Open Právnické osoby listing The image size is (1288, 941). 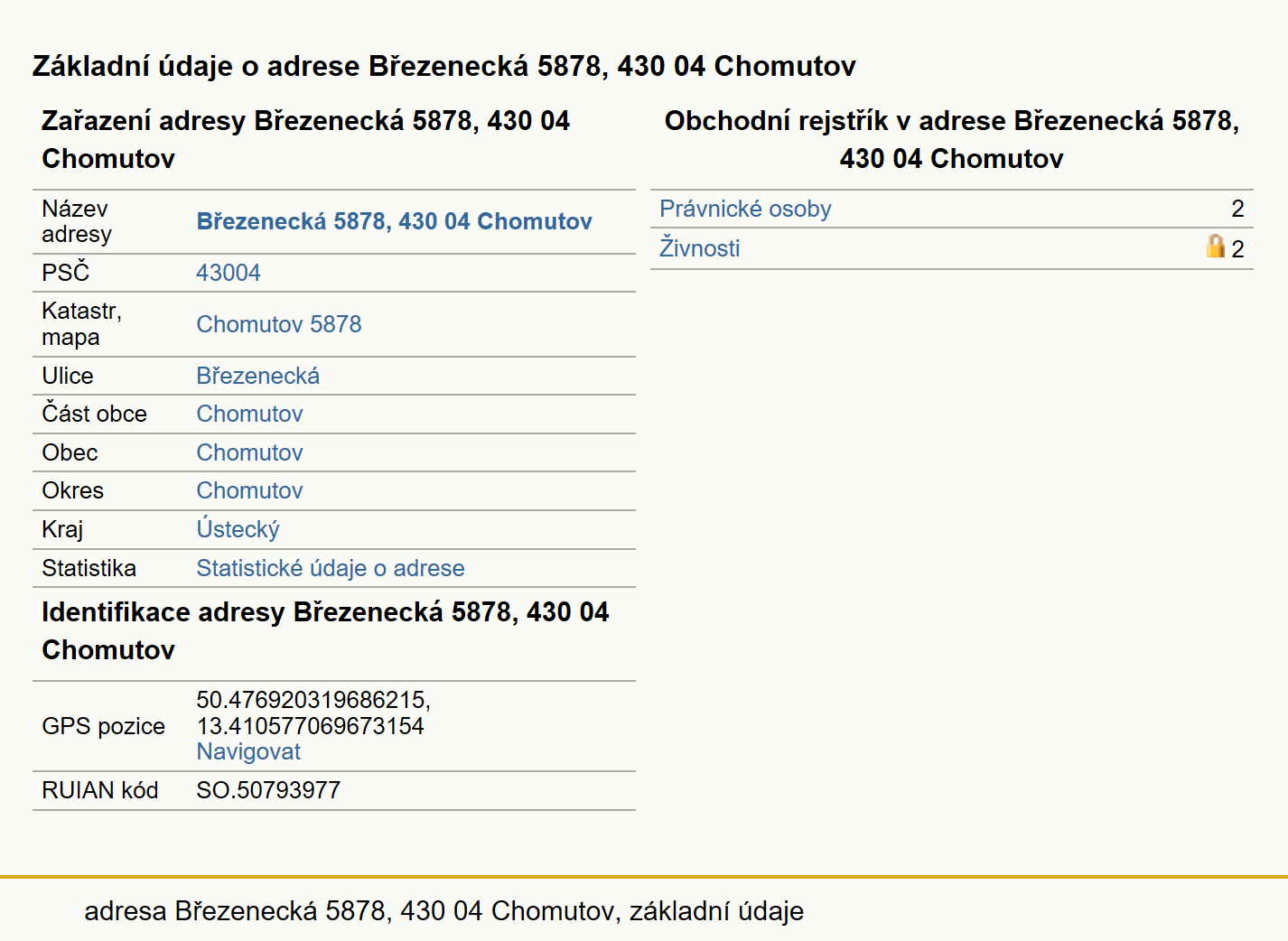(745, 209)
